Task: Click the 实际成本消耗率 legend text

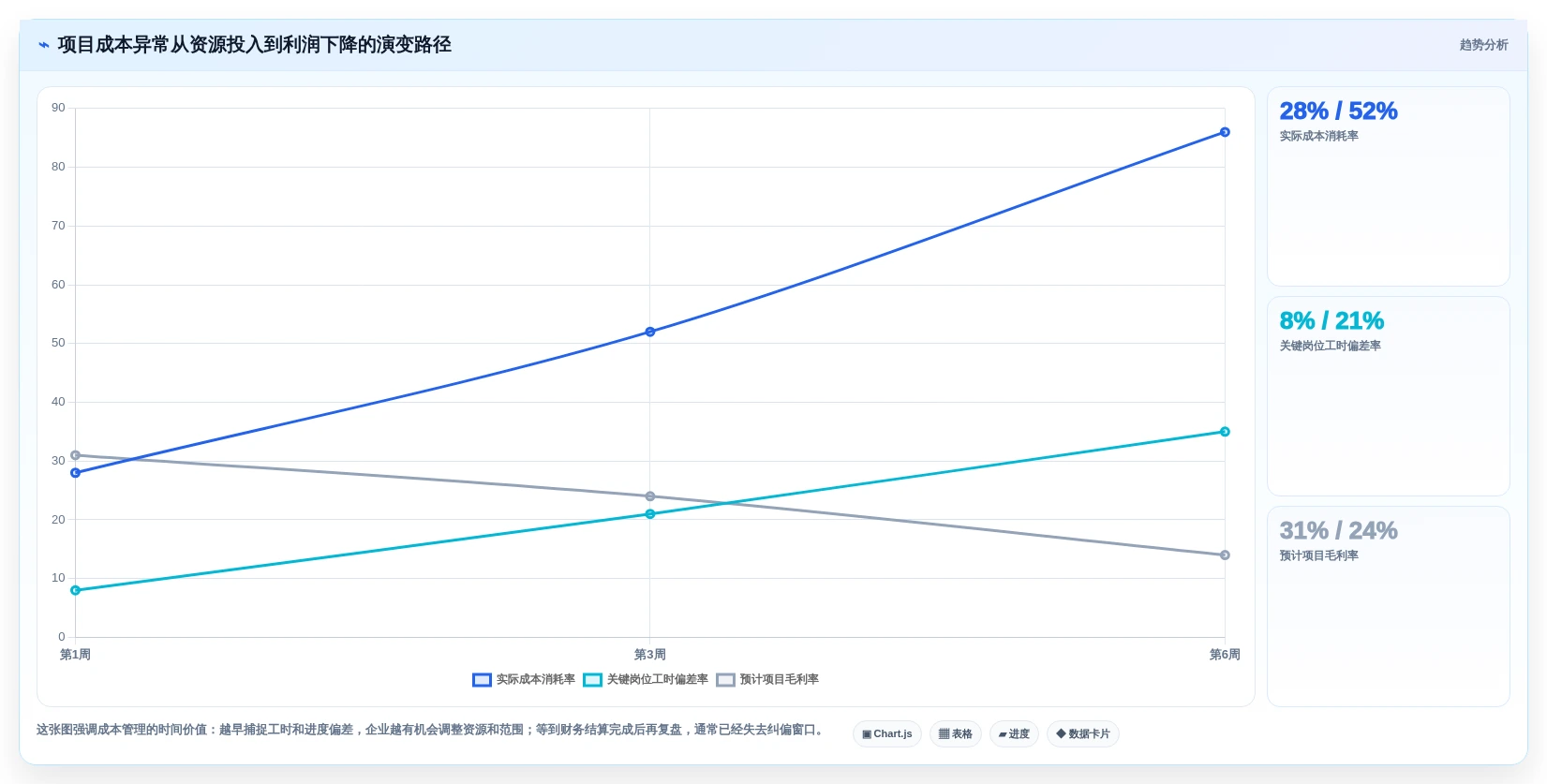Action: 536,680
